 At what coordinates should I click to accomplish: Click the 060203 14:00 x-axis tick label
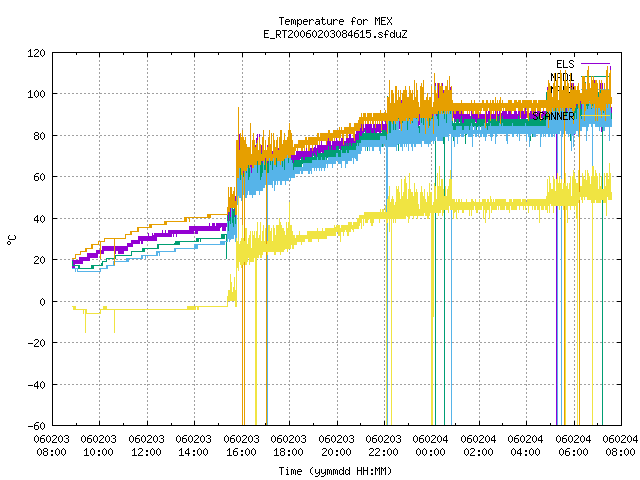tap(193, 445)
